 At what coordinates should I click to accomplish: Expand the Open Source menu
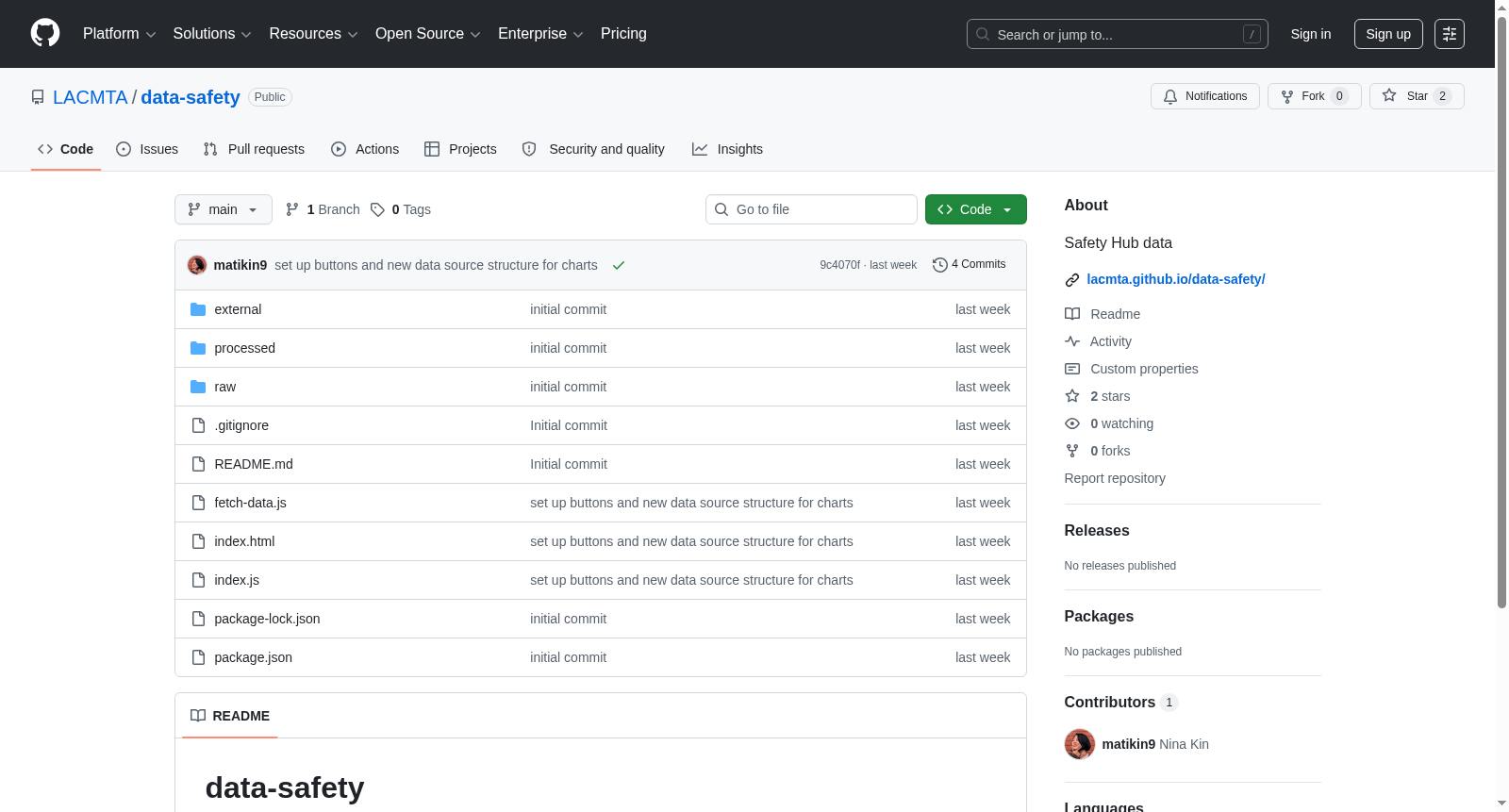[x=428, y=34]
